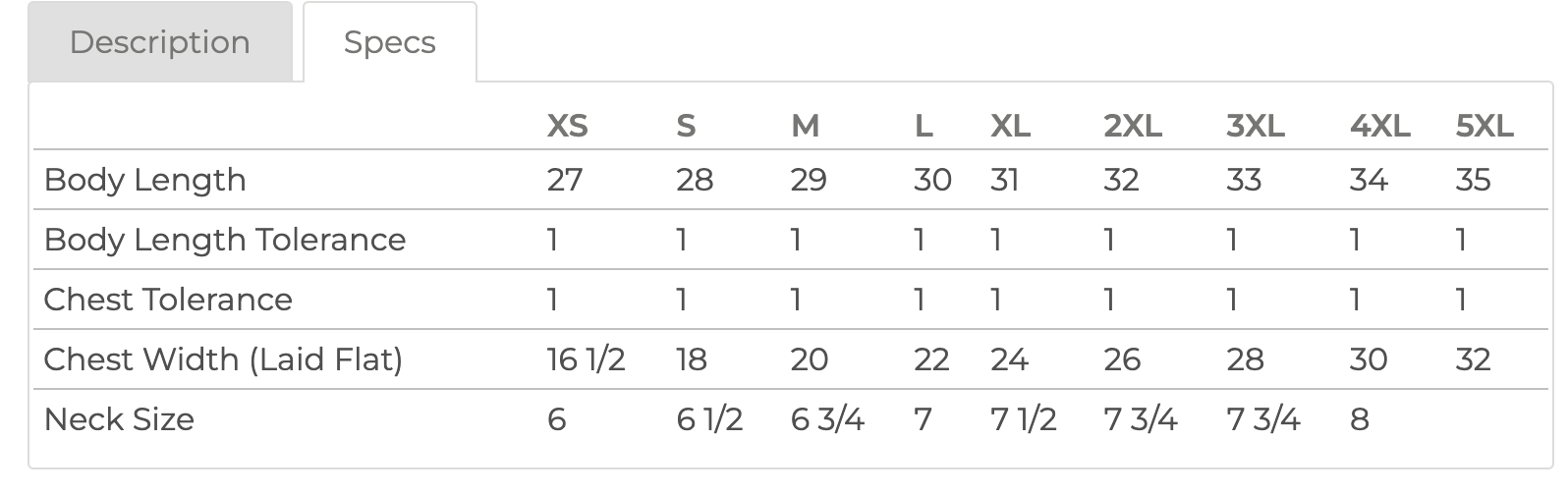Click the 4XL size column header
The height and width of the screenshot is (495, 1568).
(x=1379, y=126)
